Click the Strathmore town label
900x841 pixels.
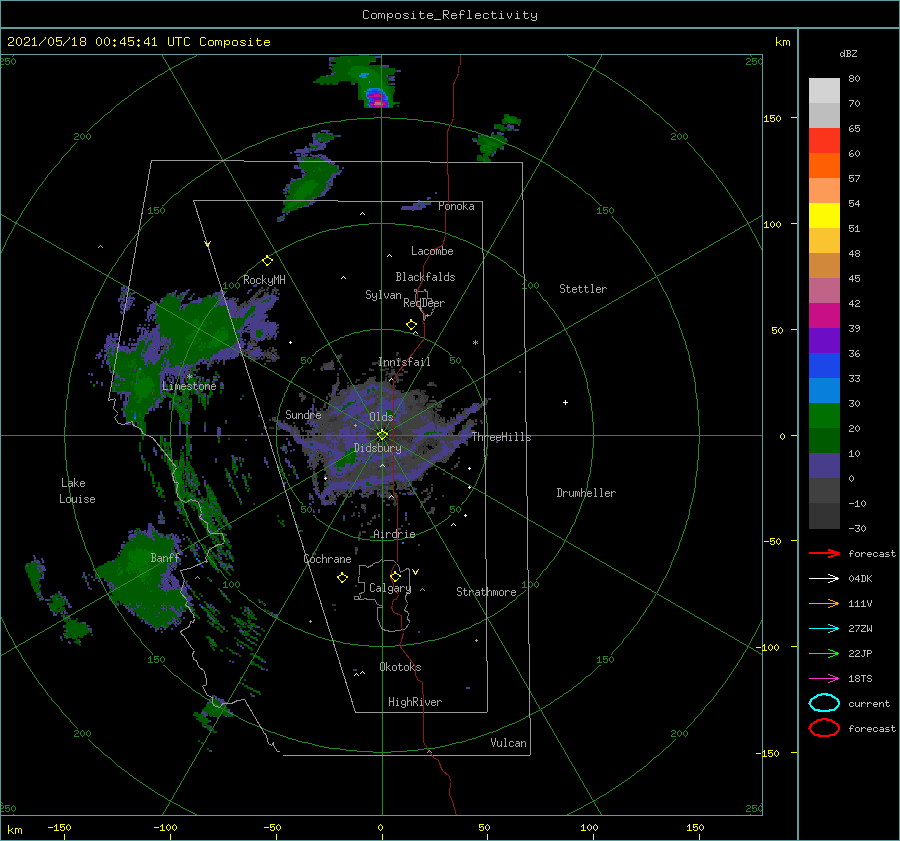(486, 592)
